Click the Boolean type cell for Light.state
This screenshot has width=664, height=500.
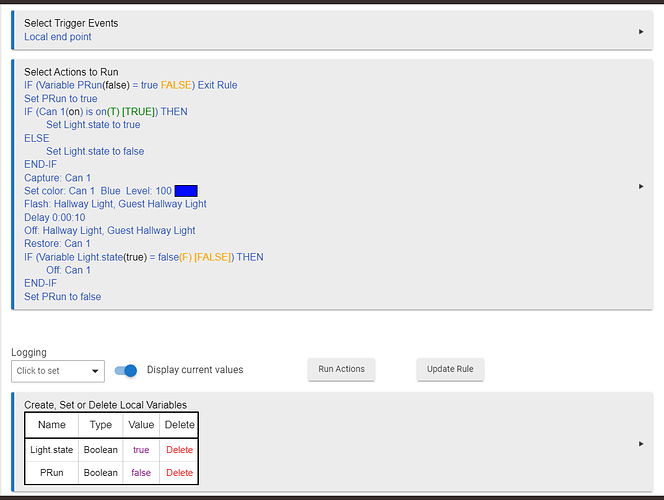point(101,450)
